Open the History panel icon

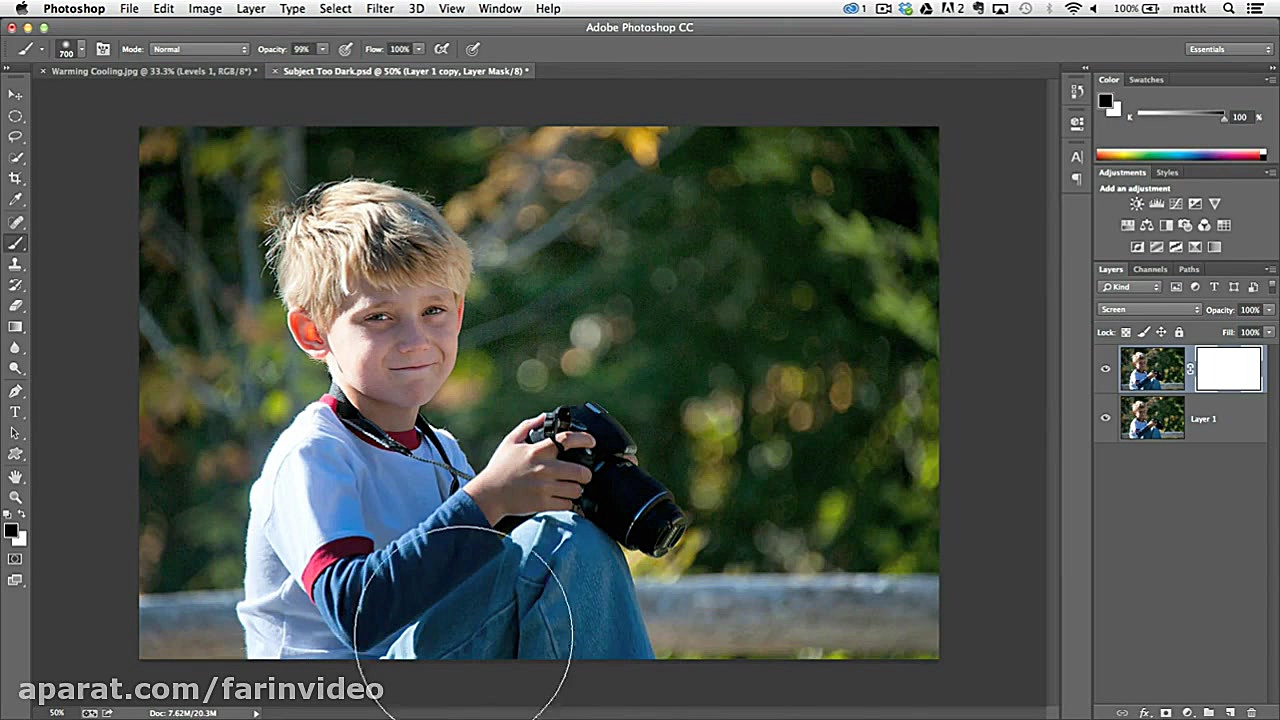click(x=1077, y=91)
